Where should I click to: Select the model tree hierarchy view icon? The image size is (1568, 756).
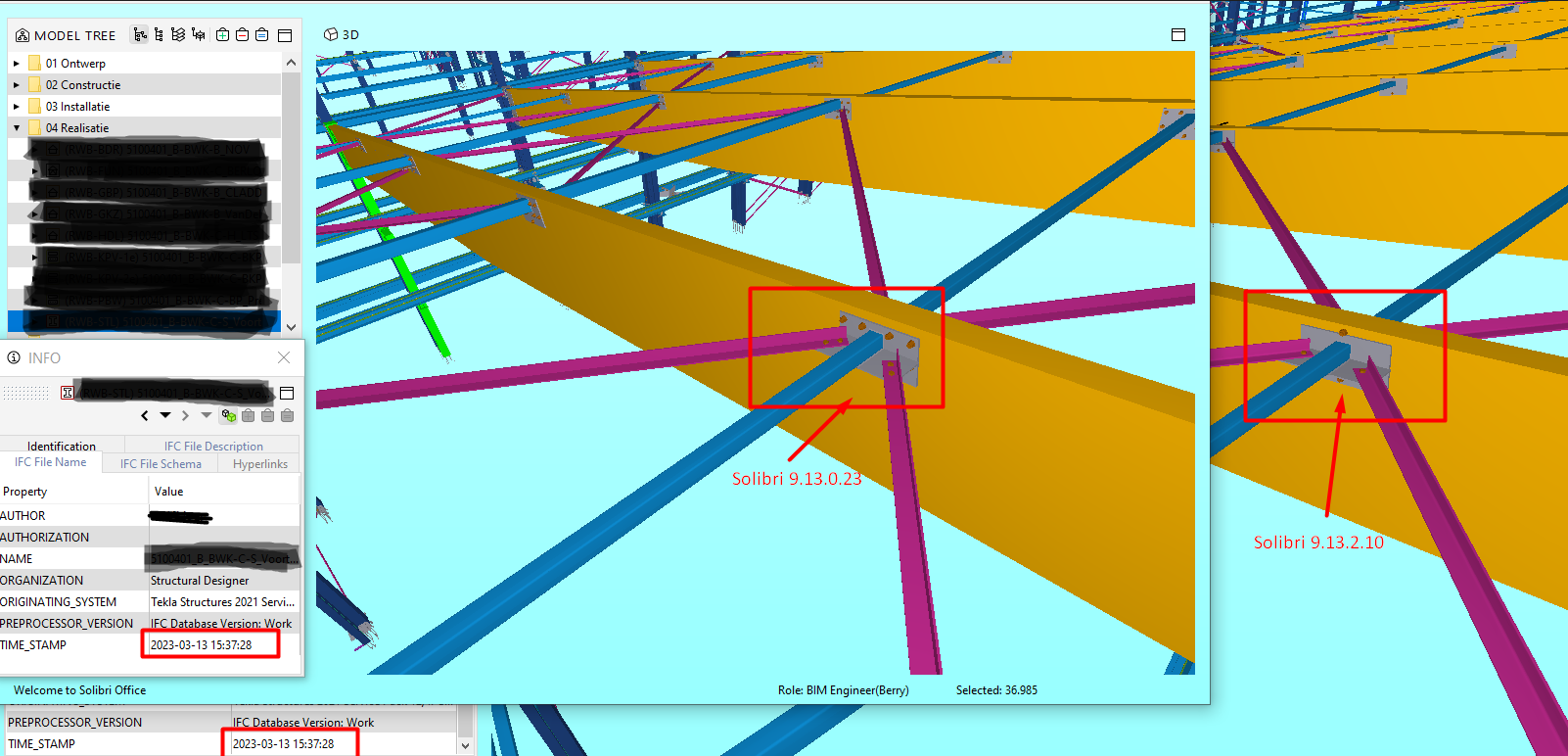(x=140, y=34)
